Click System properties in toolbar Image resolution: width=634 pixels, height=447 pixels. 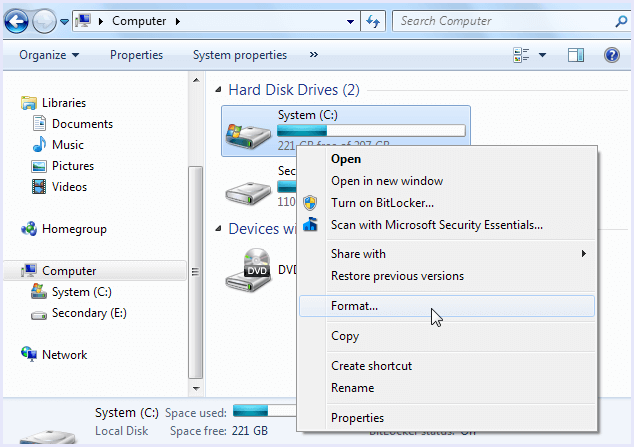click(240, 55)
